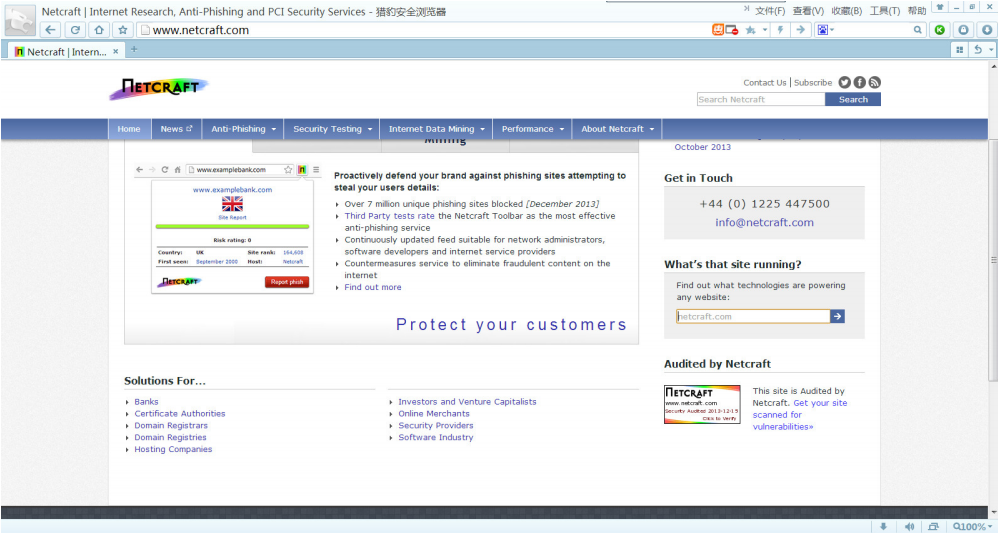Click the ad-block icon with red minus
Image resolution: width=998 pixels, height=533 pixels.
[x=731, y=30]
